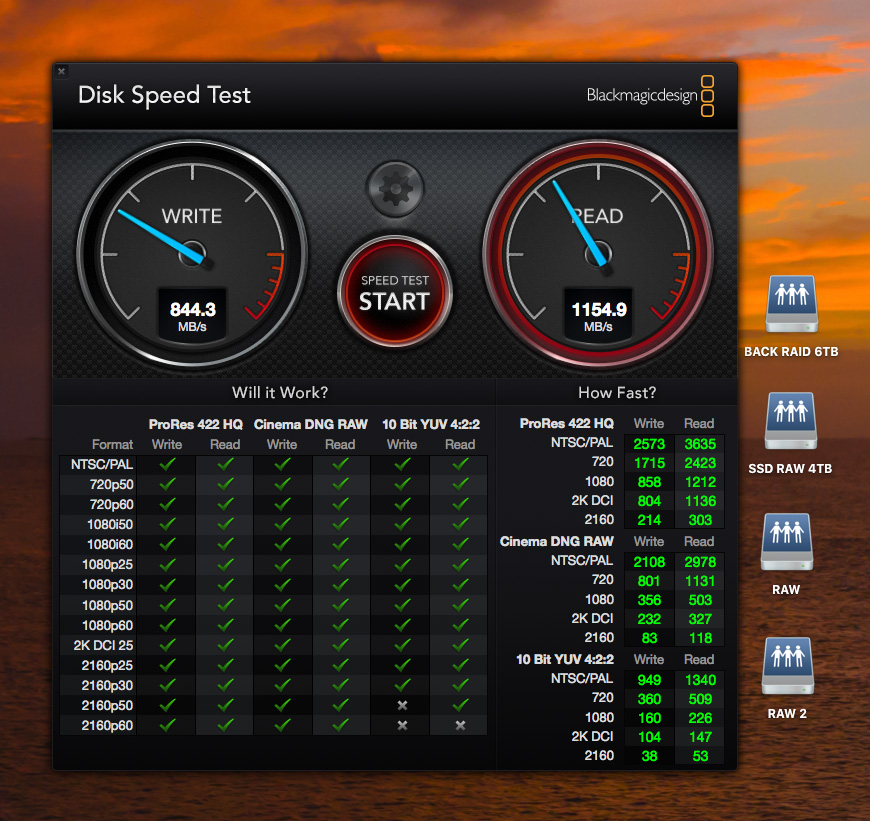Click 10 Bit YUV 1080 read value 226
This screenshot has height=821, width=870.
(x=700, y=718)
